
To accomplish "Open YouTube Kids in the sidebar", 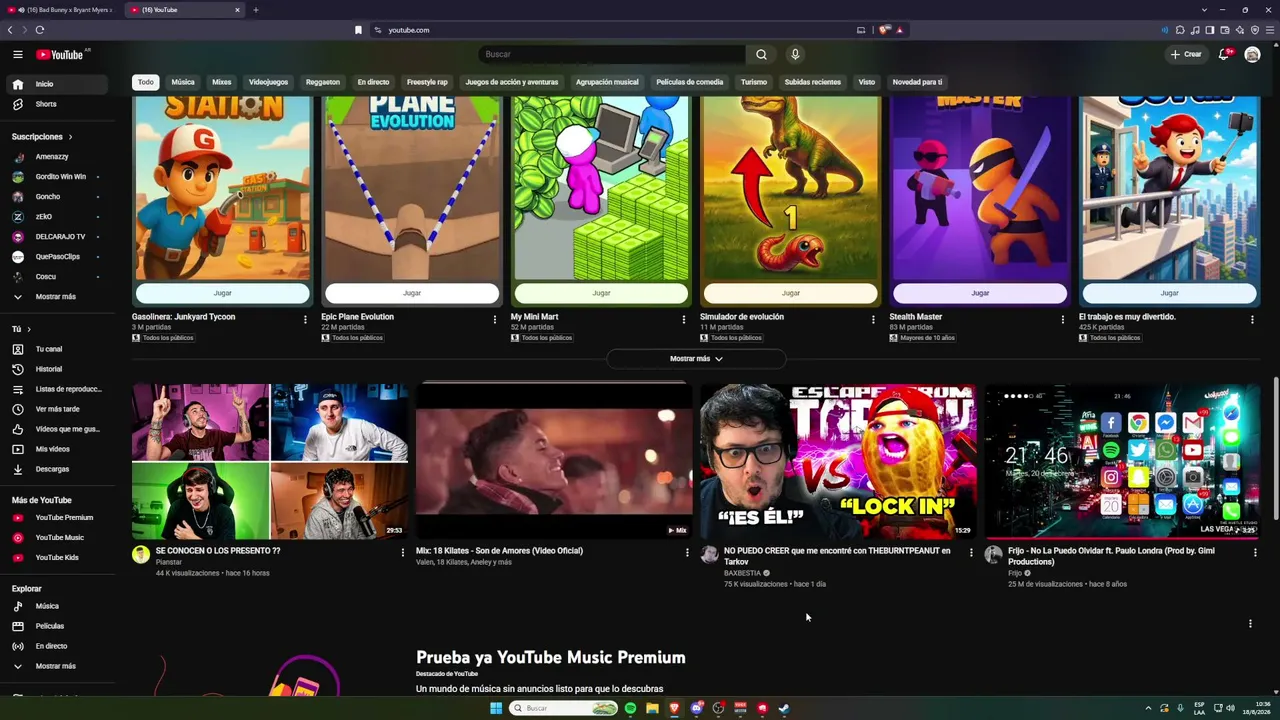I will (56, 557).
